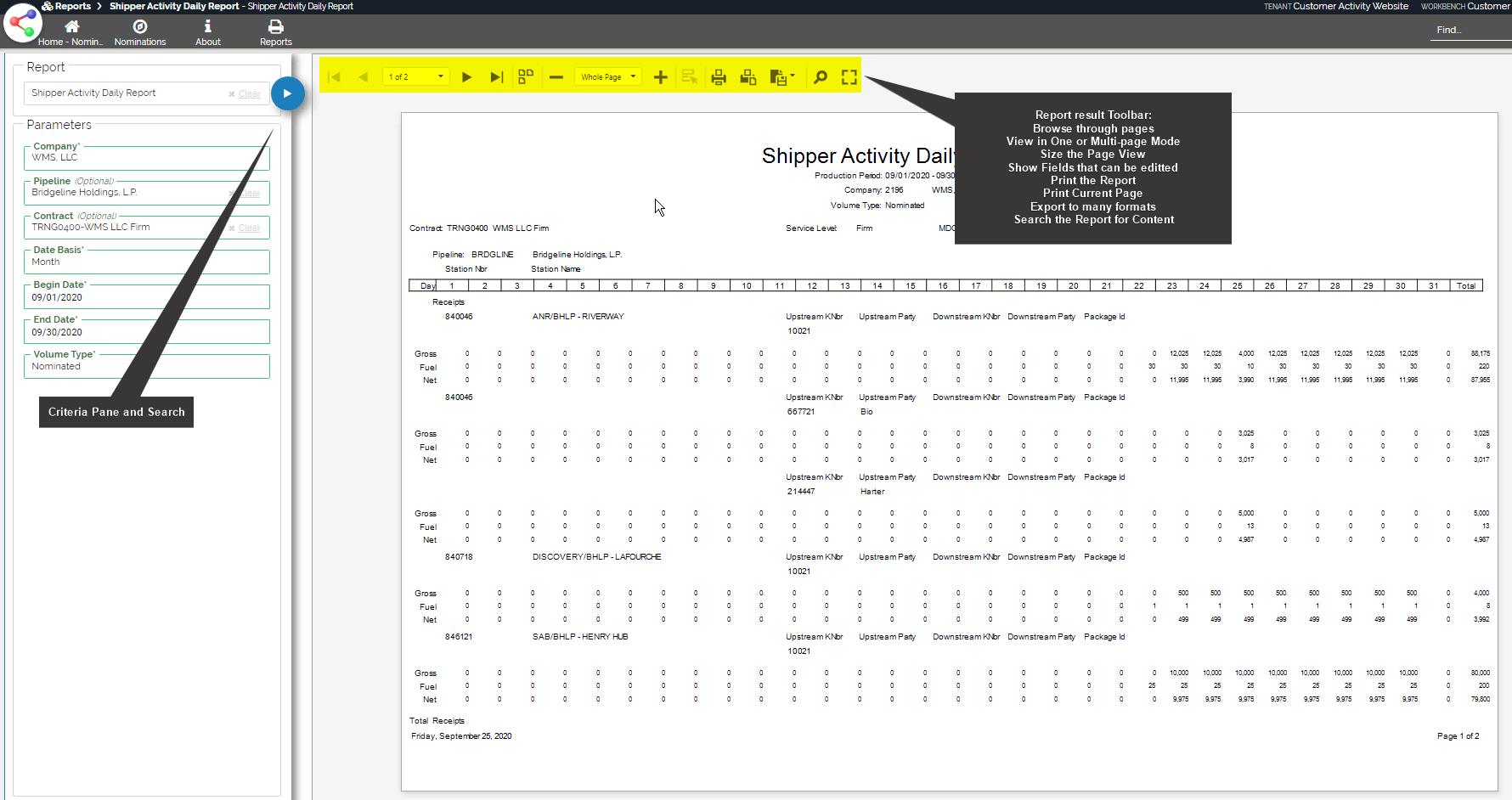1512x800 pixels.
Task: Clear the selected Shipper Activity Daily Report
Action: (x=245, y=94)
